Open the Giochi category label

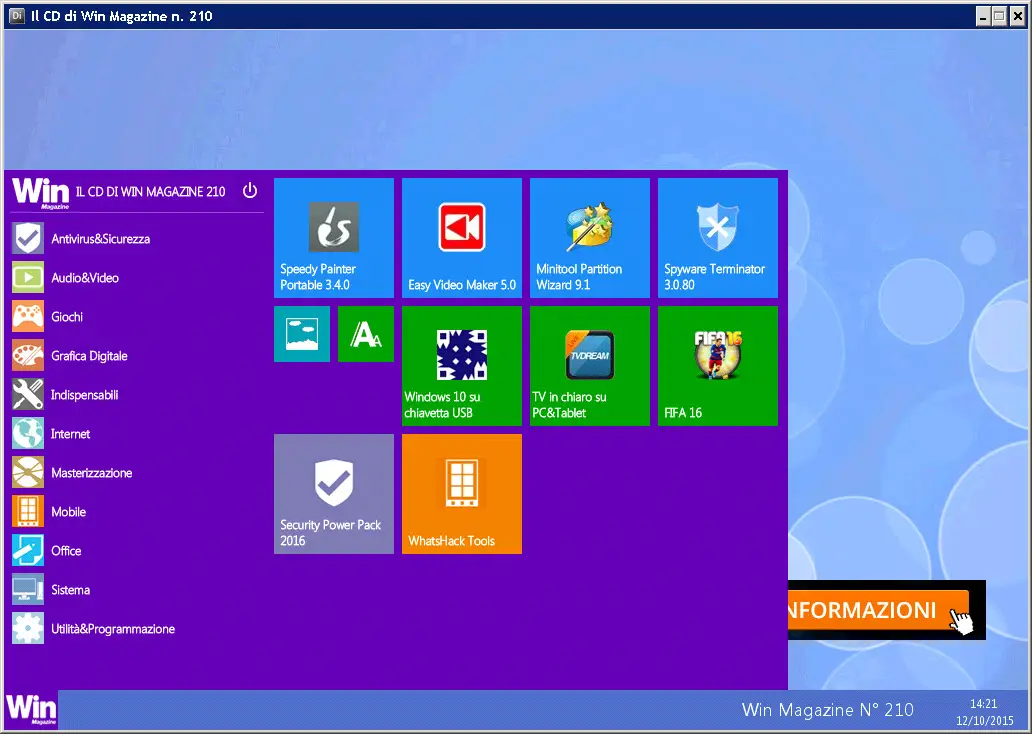coord(67,317)
